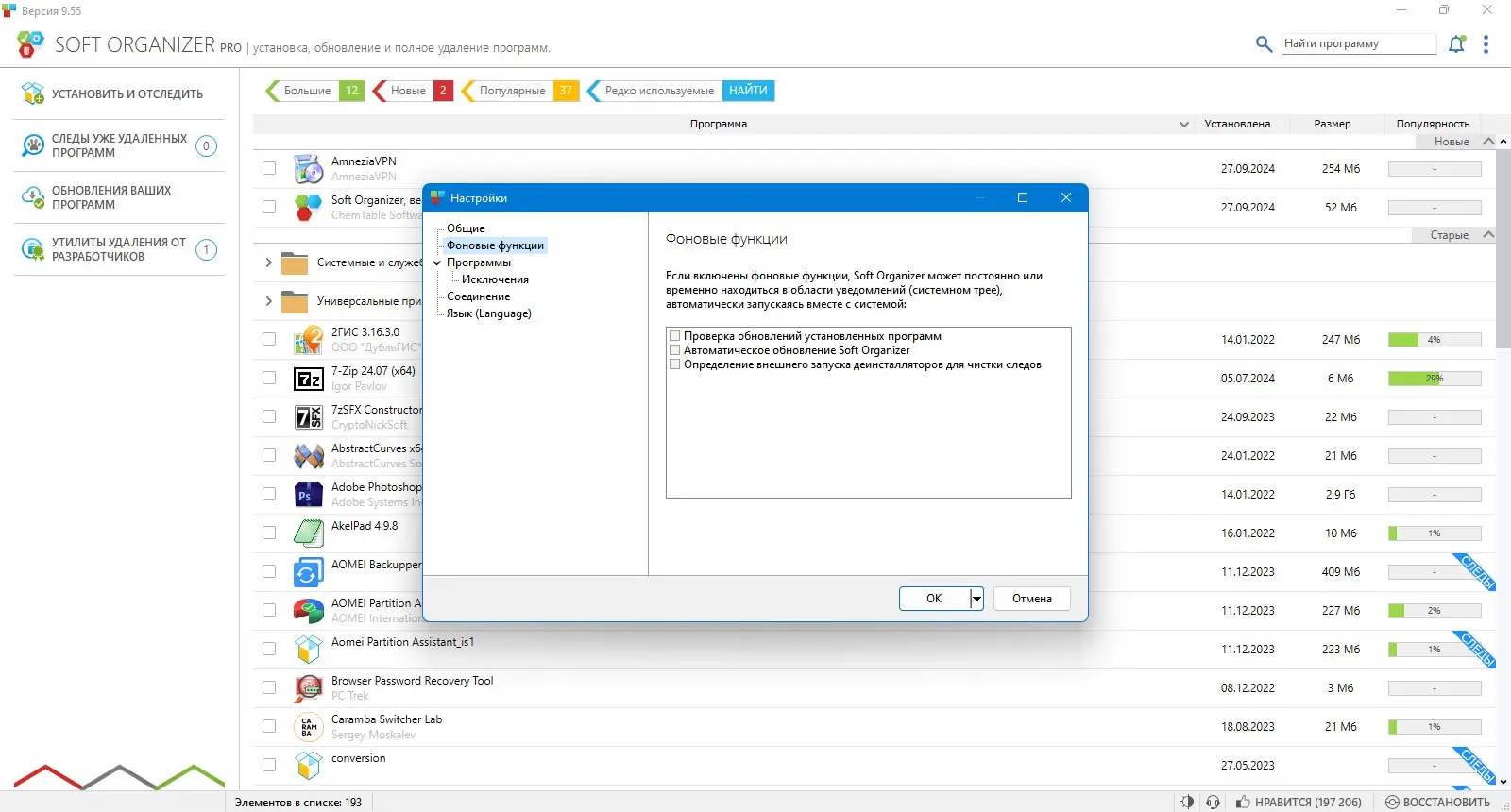Click the AkelPad 4.9.8 program icon
Screen dimensions: 1511x812
(309, 533)
